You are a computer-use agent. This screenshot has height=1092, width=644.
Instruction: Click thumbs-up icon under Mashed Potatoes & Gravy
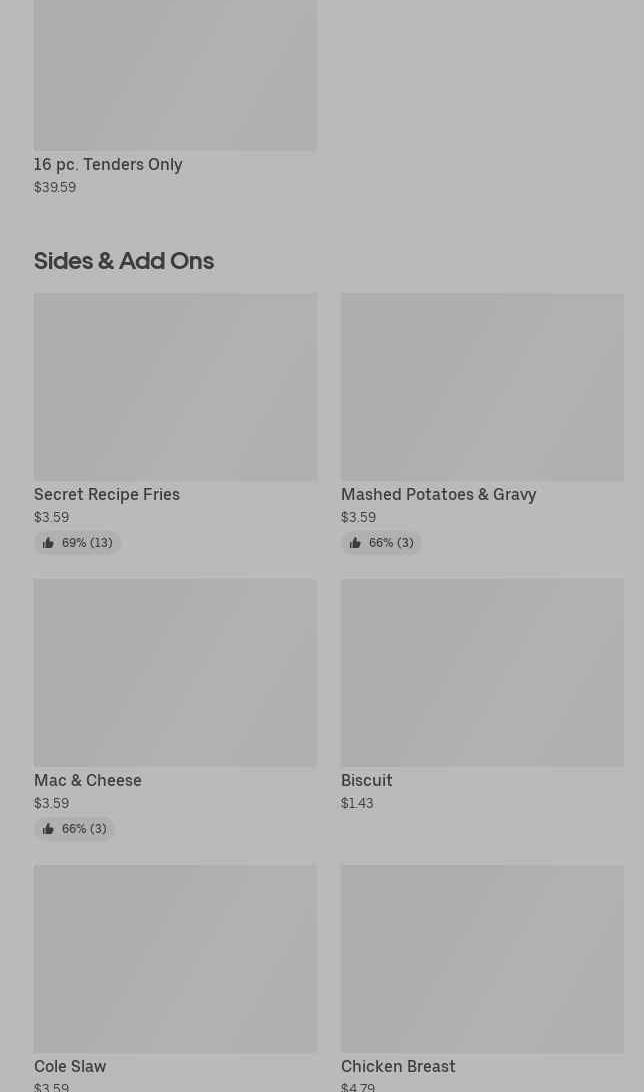(355, 543)
